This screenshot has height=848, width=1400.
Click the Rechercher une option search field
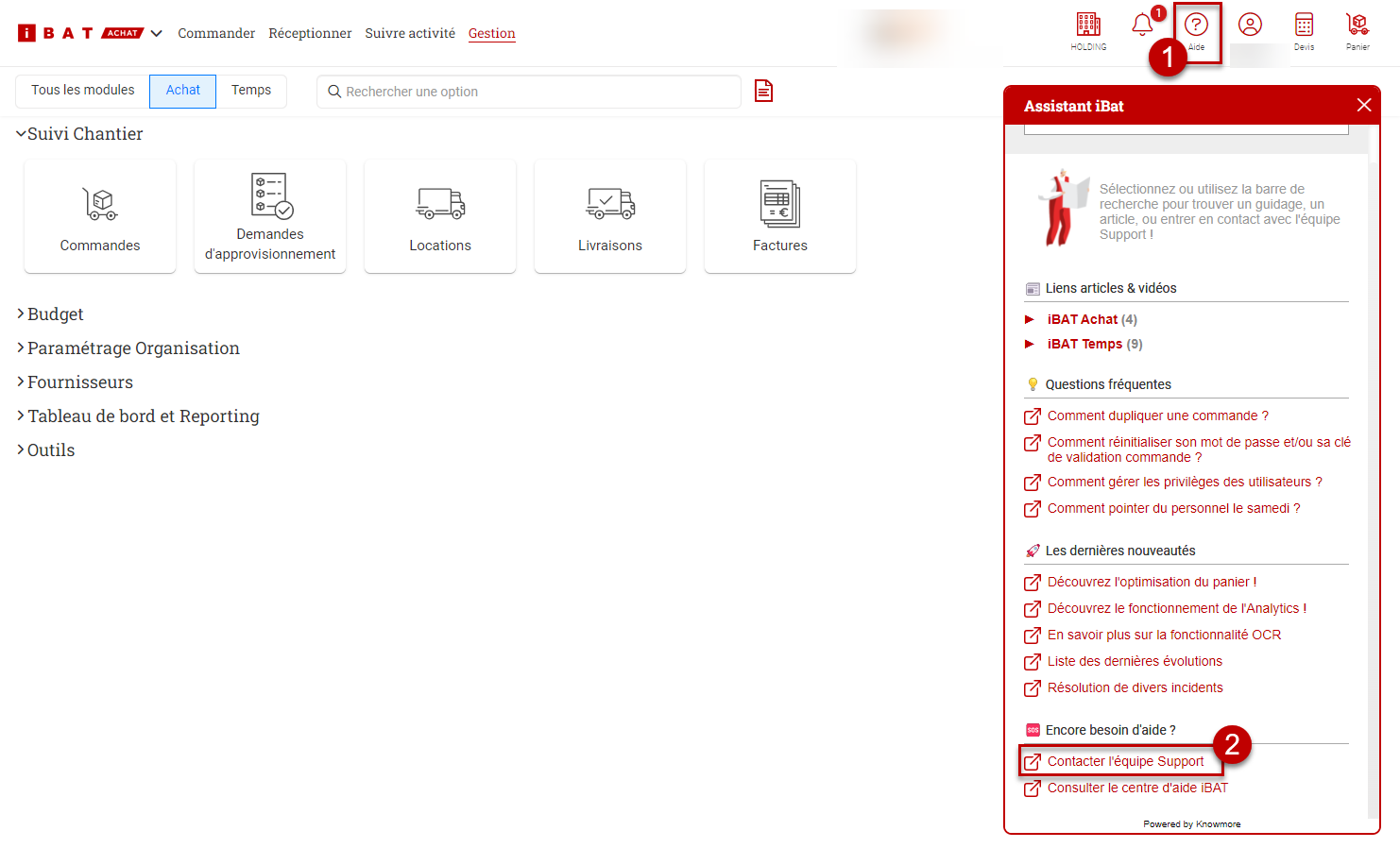[529, 92]
